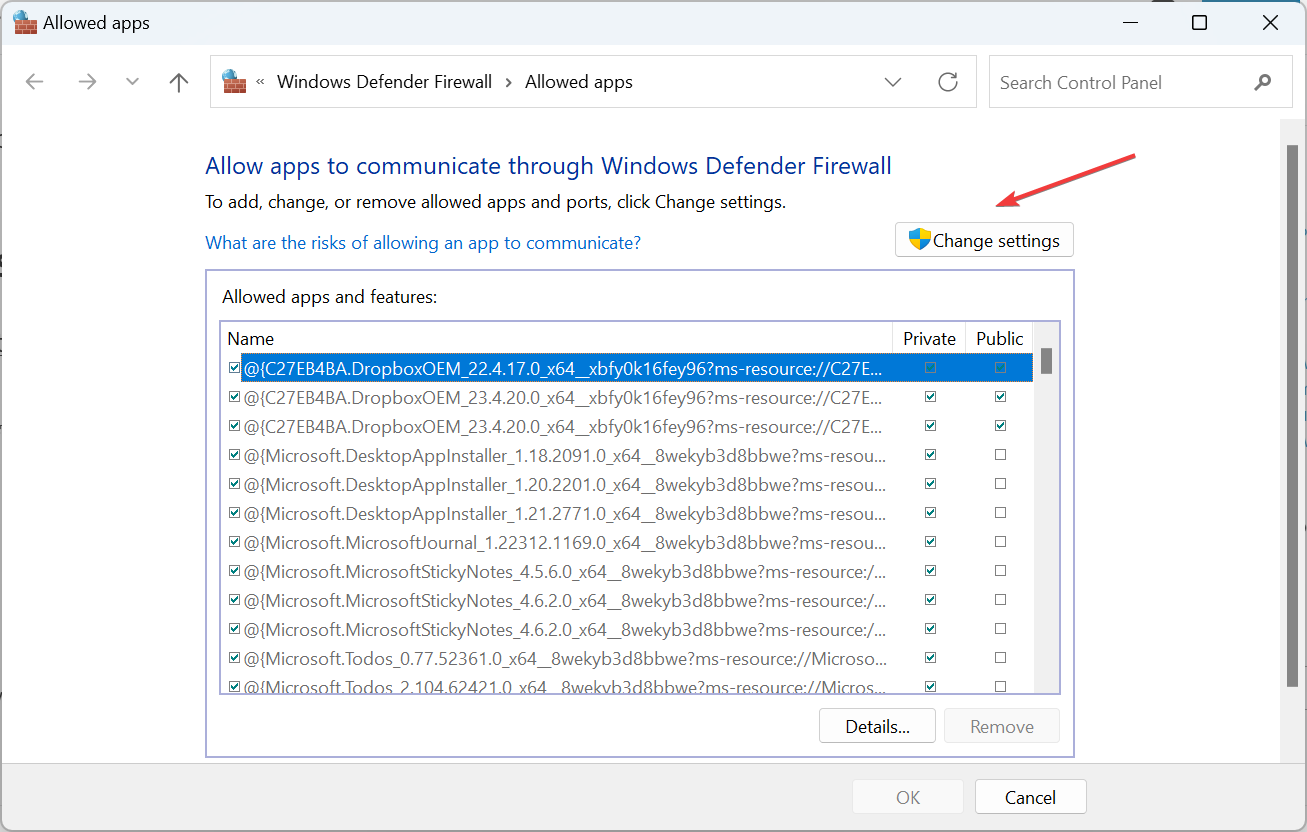This screenshot has width=1307, height=832.
Task: Click the apps list vertical scrollbar thumb
Action: pos(1046,361)
